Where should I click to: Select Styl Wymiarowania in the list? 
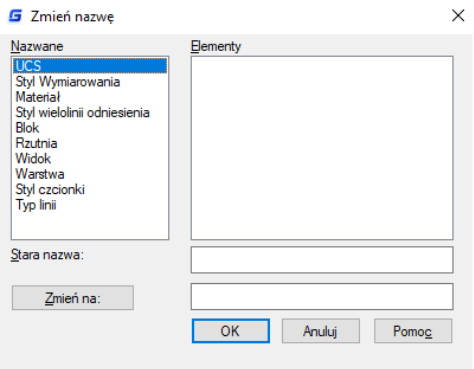[x=90, y=81]
